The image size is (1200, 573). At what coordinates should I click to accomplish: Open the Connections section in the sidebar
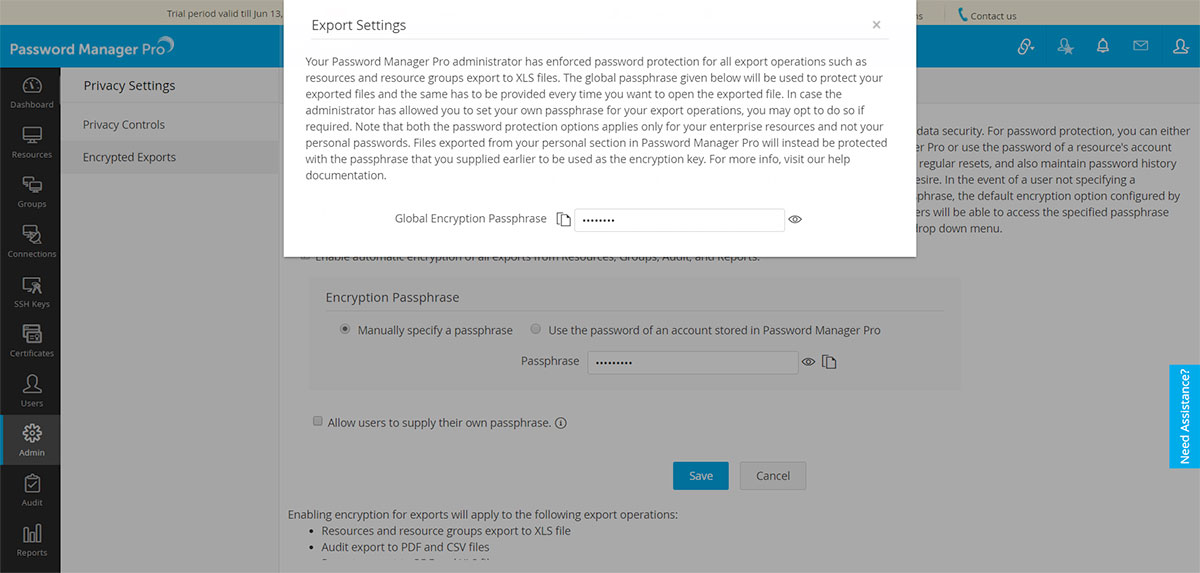click(x=32, y=241)
